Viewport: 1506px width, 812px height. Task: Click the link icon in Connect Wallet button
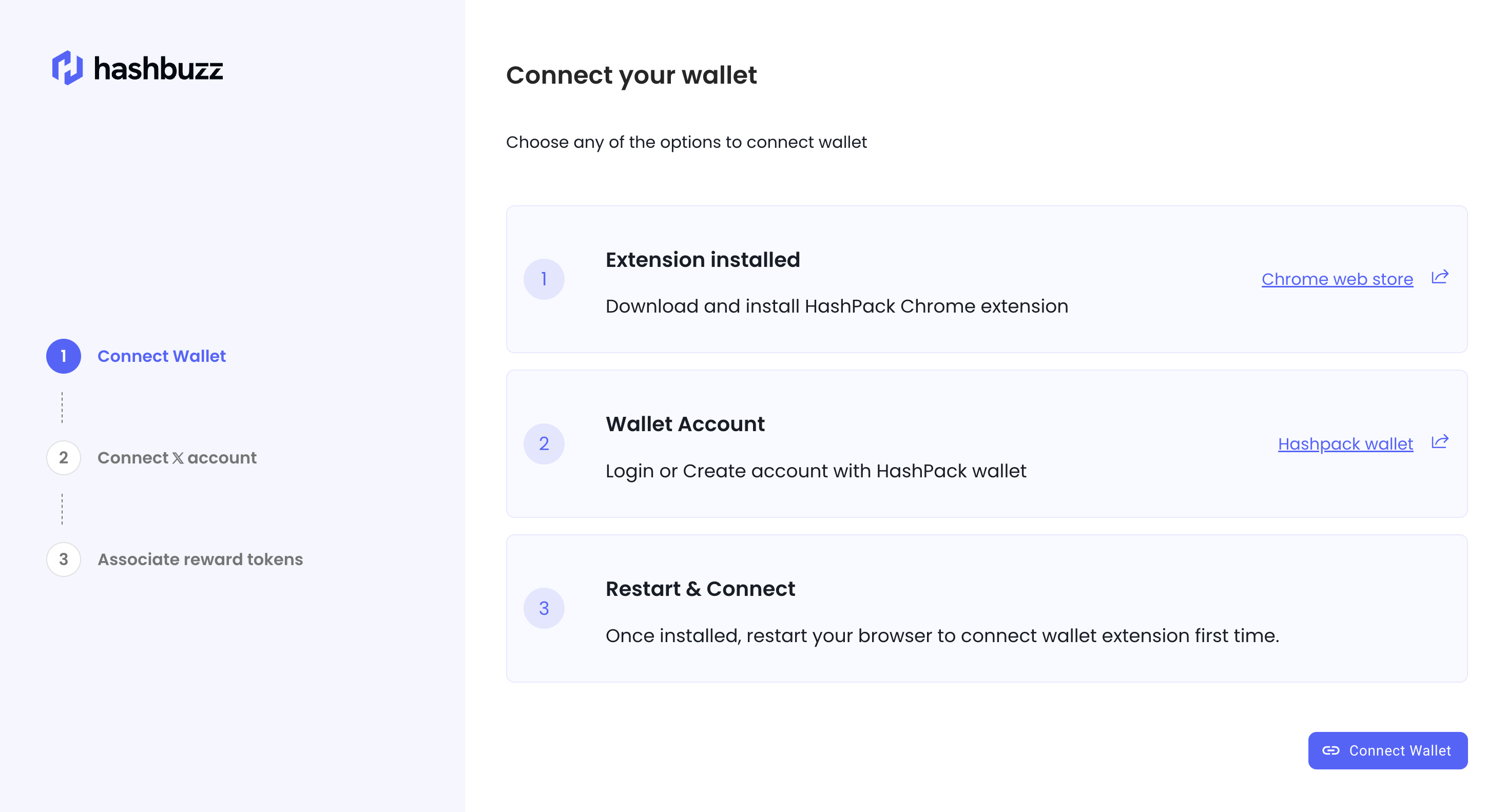(x=1331, y=750)
